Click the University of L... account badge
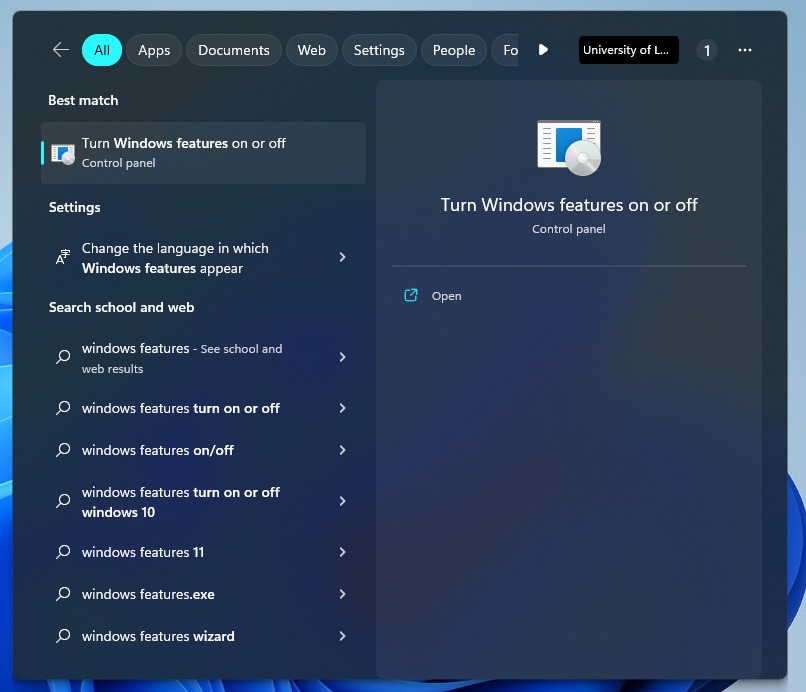Image resolution: width=806 pixels, height=692 pixels. pyautogui.click(x=628, y=49)
